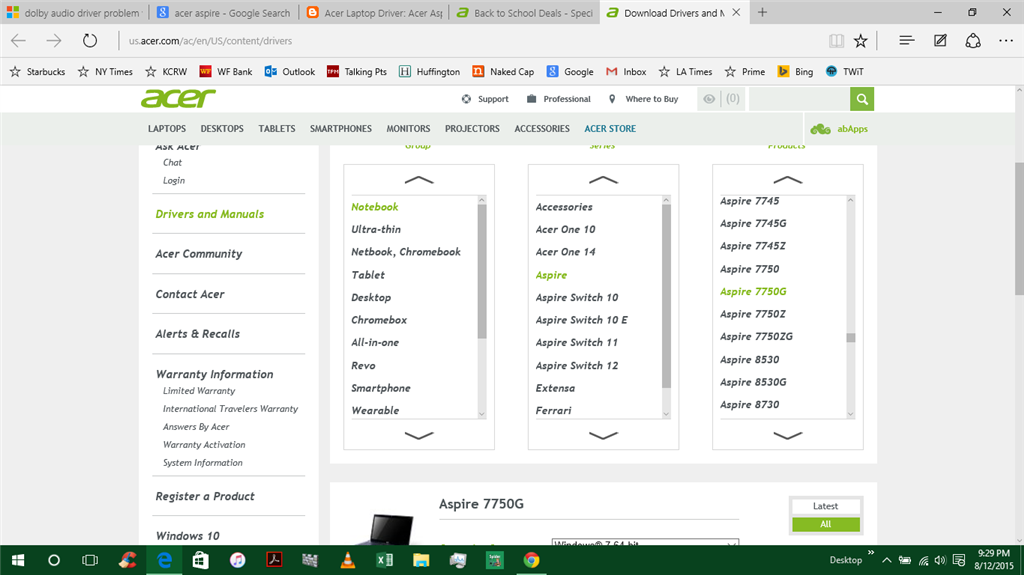Open the LAPTOPS menu
Image resolution: width=1024 pixels, height=575 pixels.
click(167, 129)
